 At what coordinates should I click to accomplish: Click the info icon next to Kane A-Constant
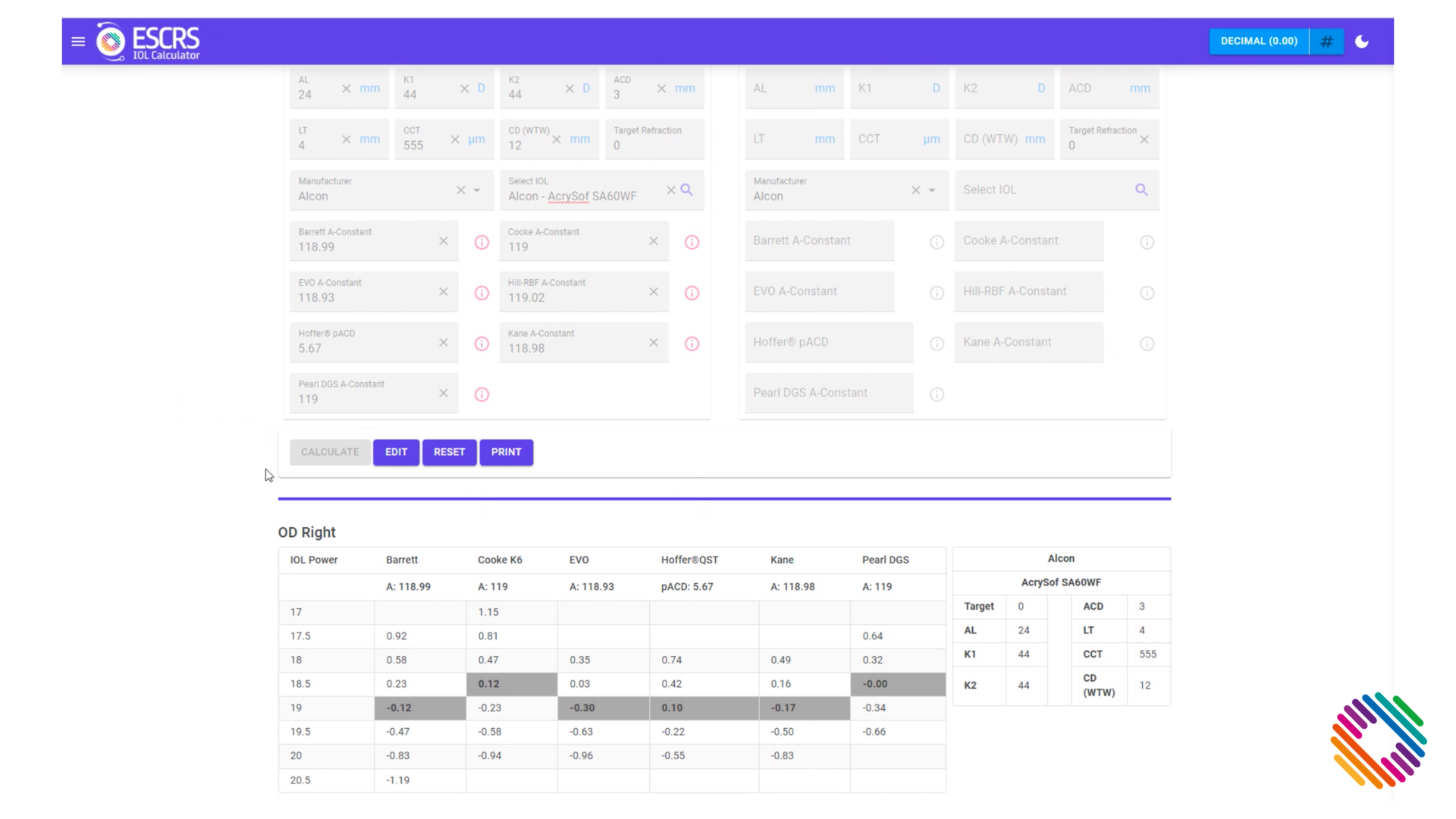click(x=693, y=343)
